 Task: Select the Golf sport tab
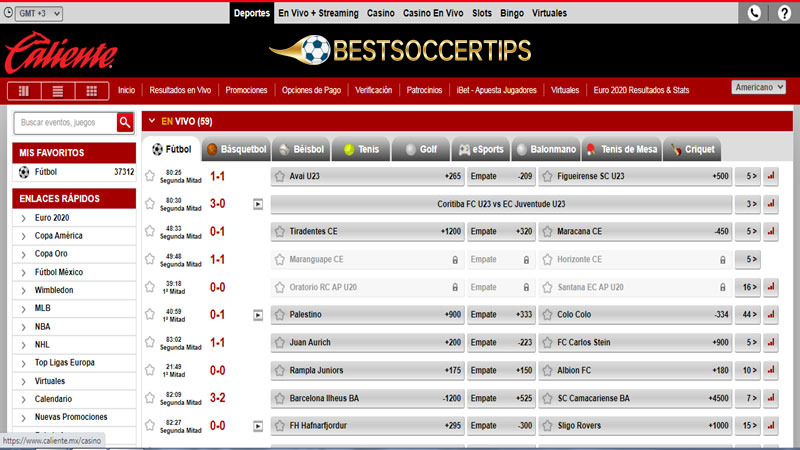click(421, 149)
